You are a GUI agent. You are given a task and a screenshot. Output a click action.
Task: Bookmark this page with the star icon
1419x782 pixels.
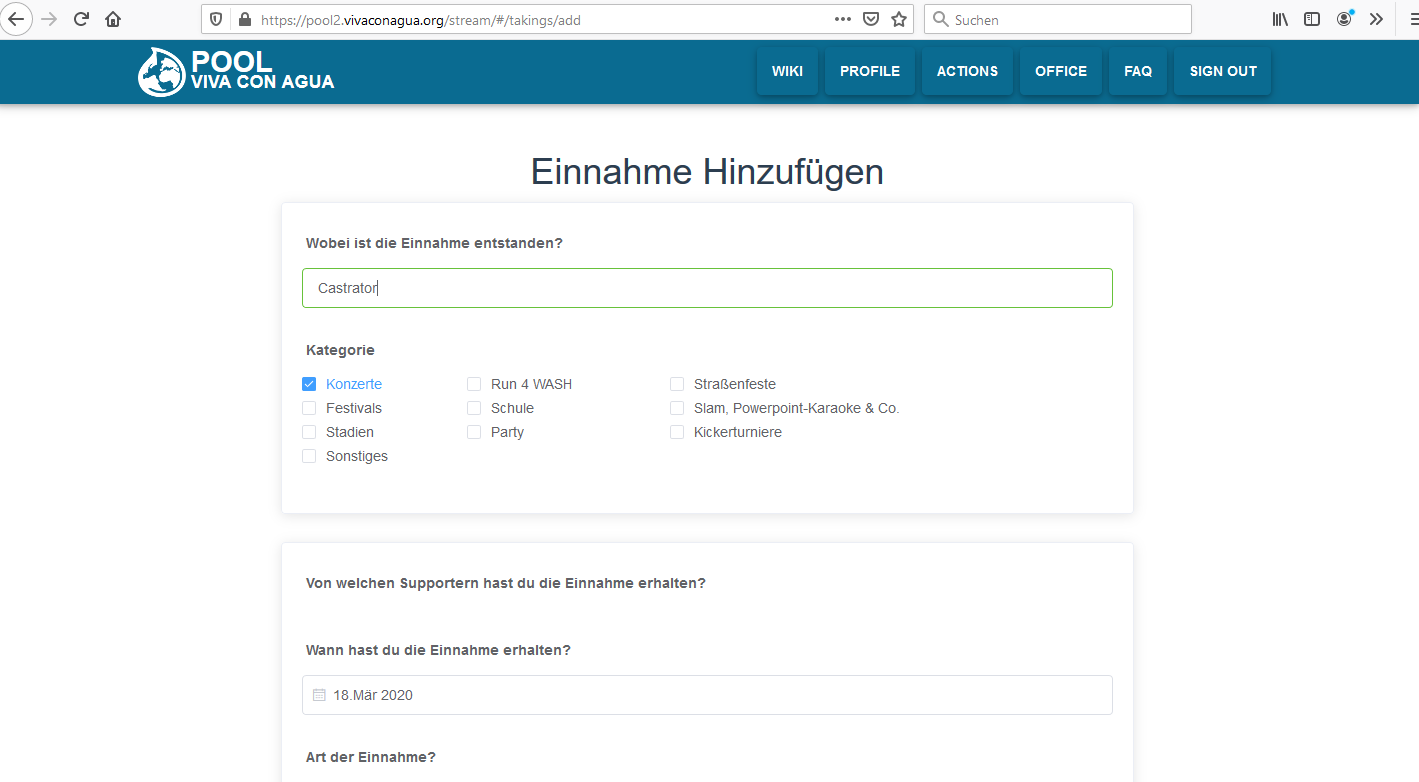point(899,19)
